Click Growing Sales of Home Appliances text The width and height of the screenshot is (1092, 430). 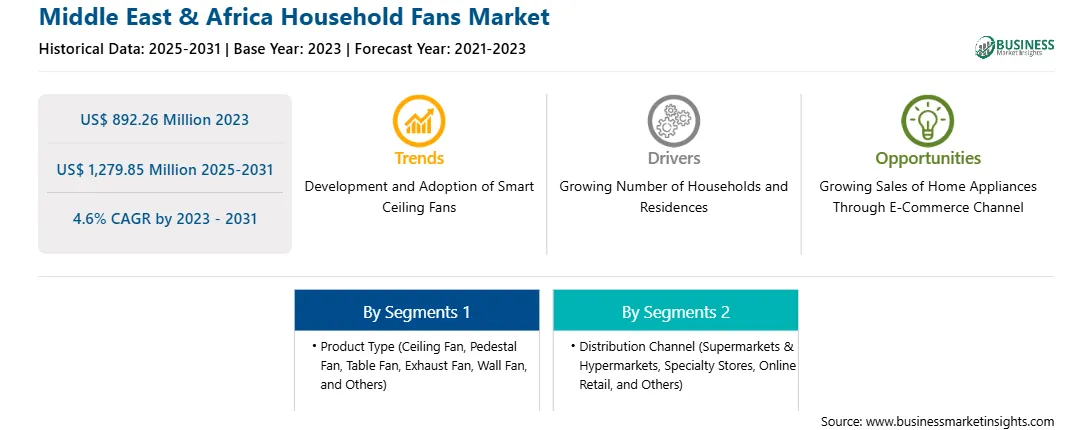coord(928,186)
